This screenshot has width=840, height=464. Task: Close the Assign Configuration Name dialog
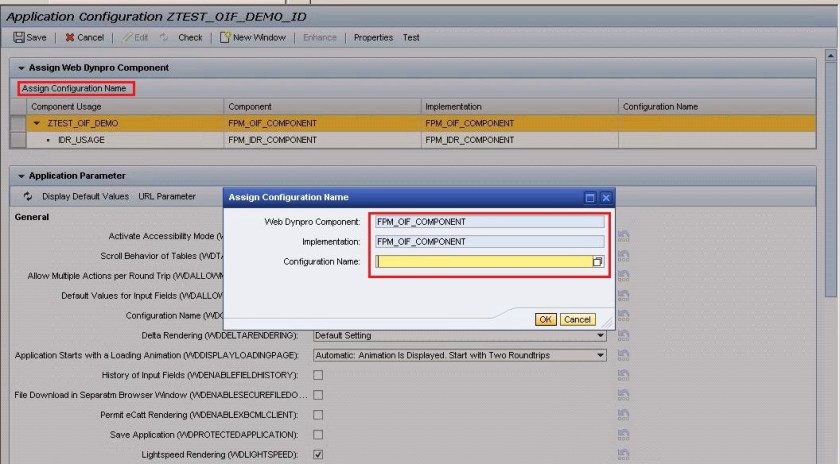pos(606,198)
